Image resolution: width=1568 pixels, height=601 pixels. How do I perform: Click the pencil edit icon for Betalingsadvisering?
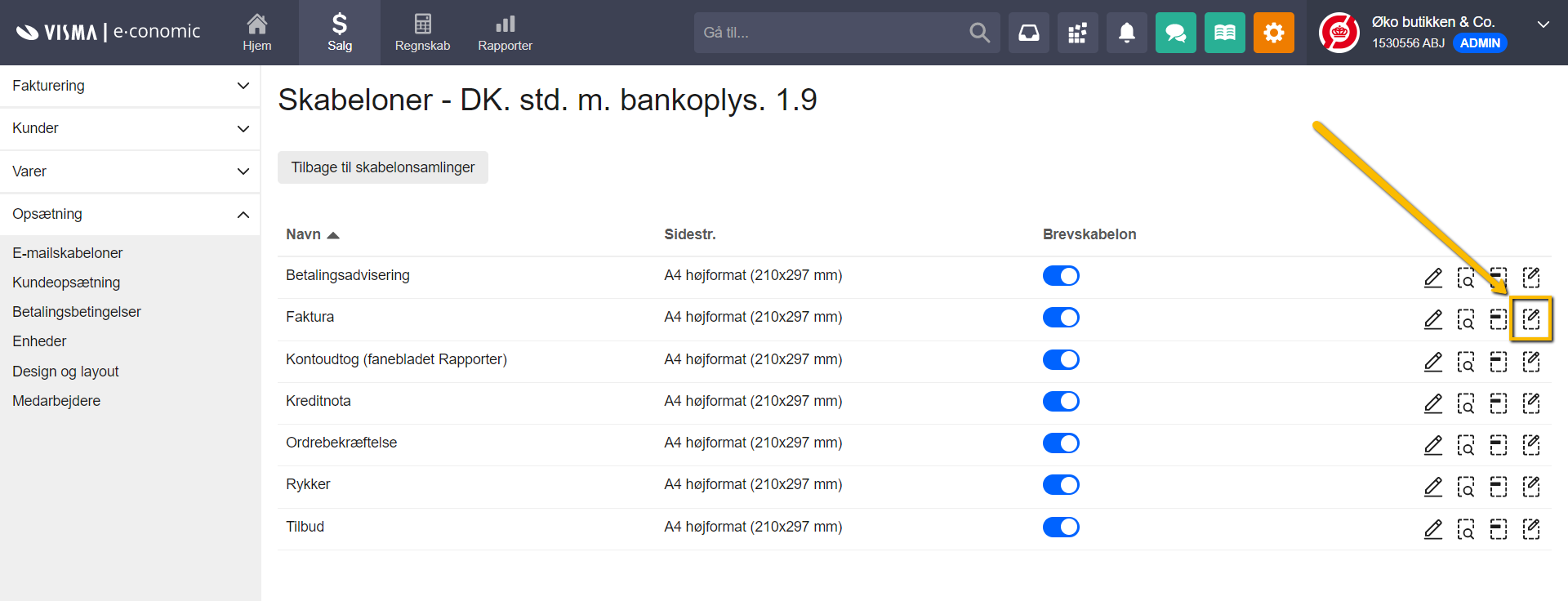click(x=1432, y=278)
